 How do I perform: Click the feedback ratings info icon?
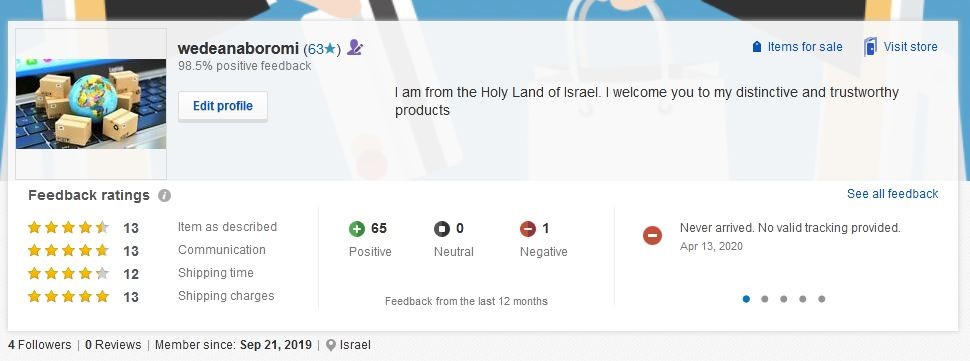coord(164,195)
